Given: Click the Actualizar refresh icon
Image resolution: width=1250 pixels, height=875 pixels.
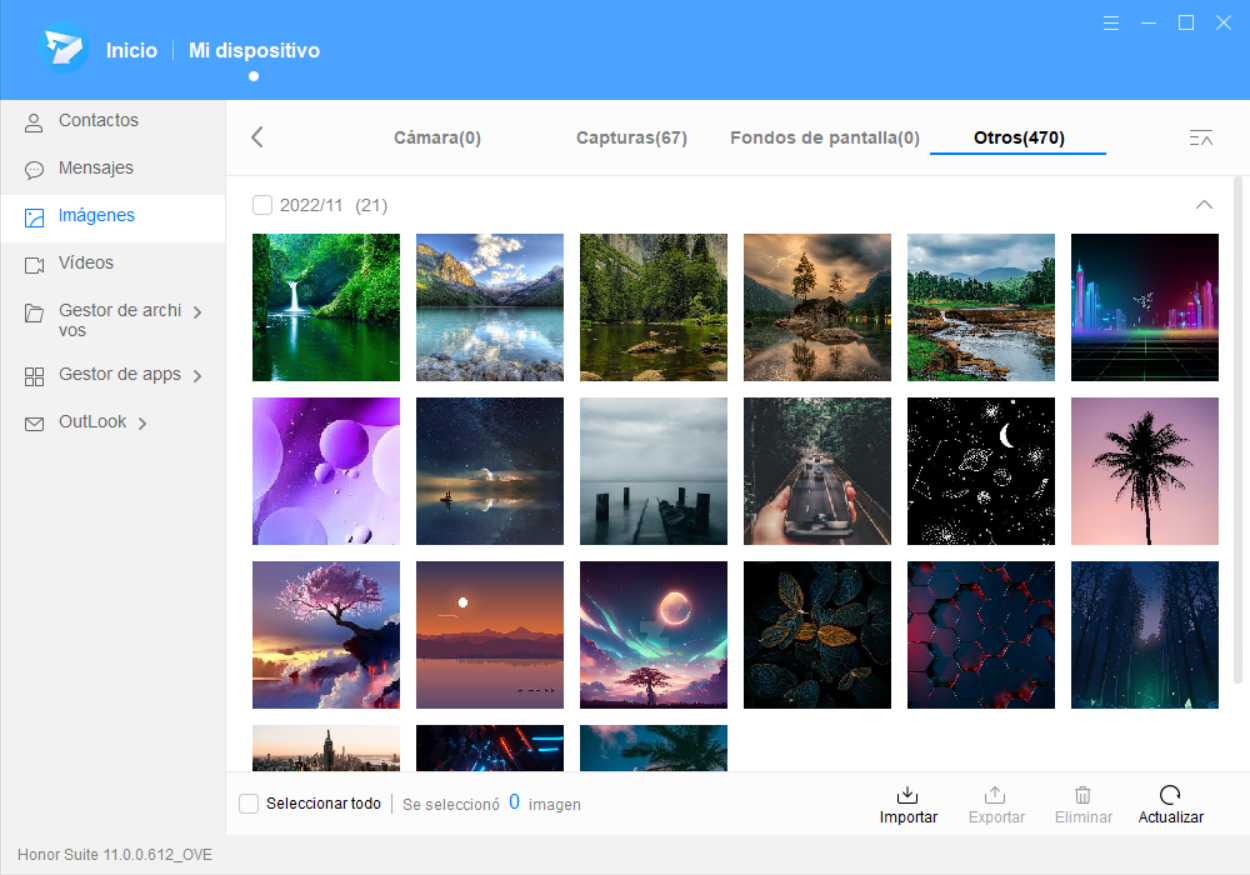Looking at the screenshot, I should pos(1170,796).
